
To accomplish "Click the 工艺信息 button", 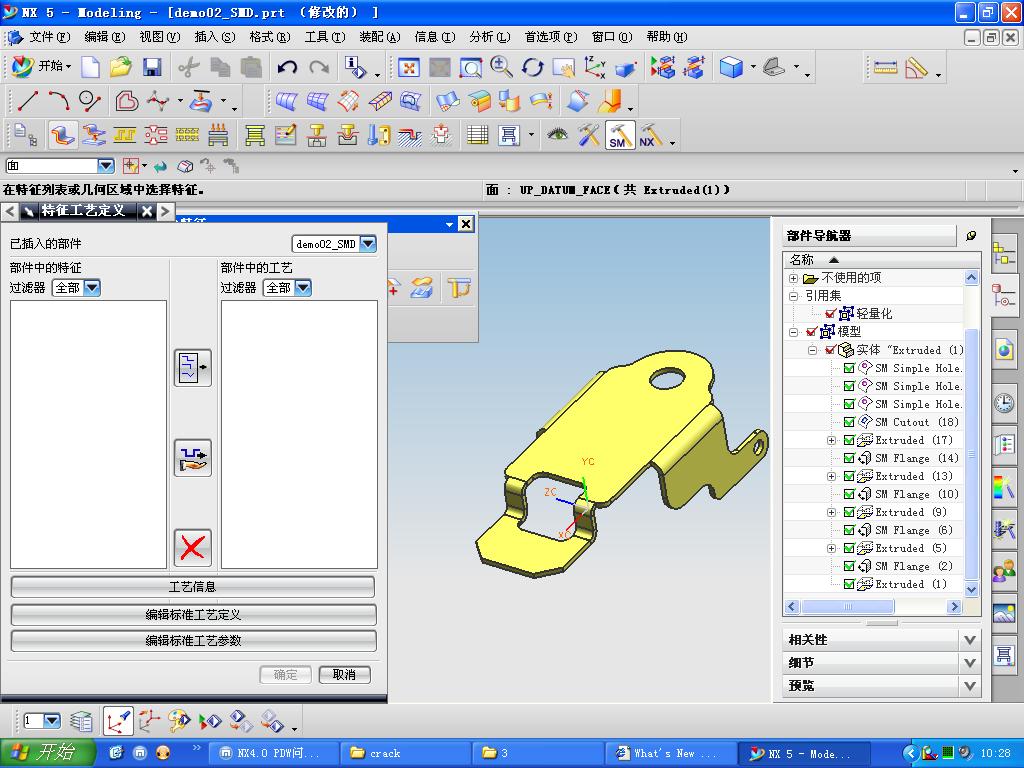I will click(193, 587).
